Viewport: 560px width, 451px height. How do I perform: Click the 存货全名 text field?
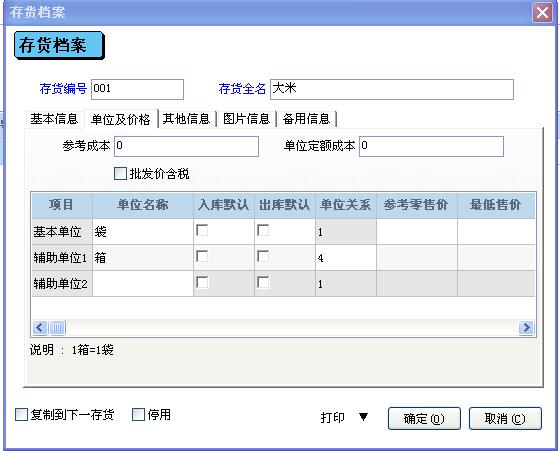pos(392,89)
